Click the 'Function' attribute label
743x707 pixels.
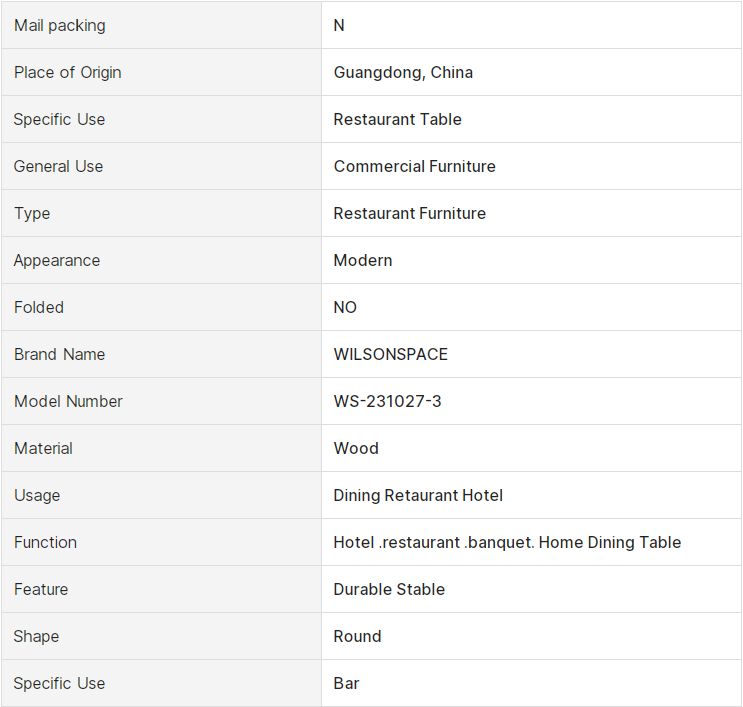pos(45,542)
